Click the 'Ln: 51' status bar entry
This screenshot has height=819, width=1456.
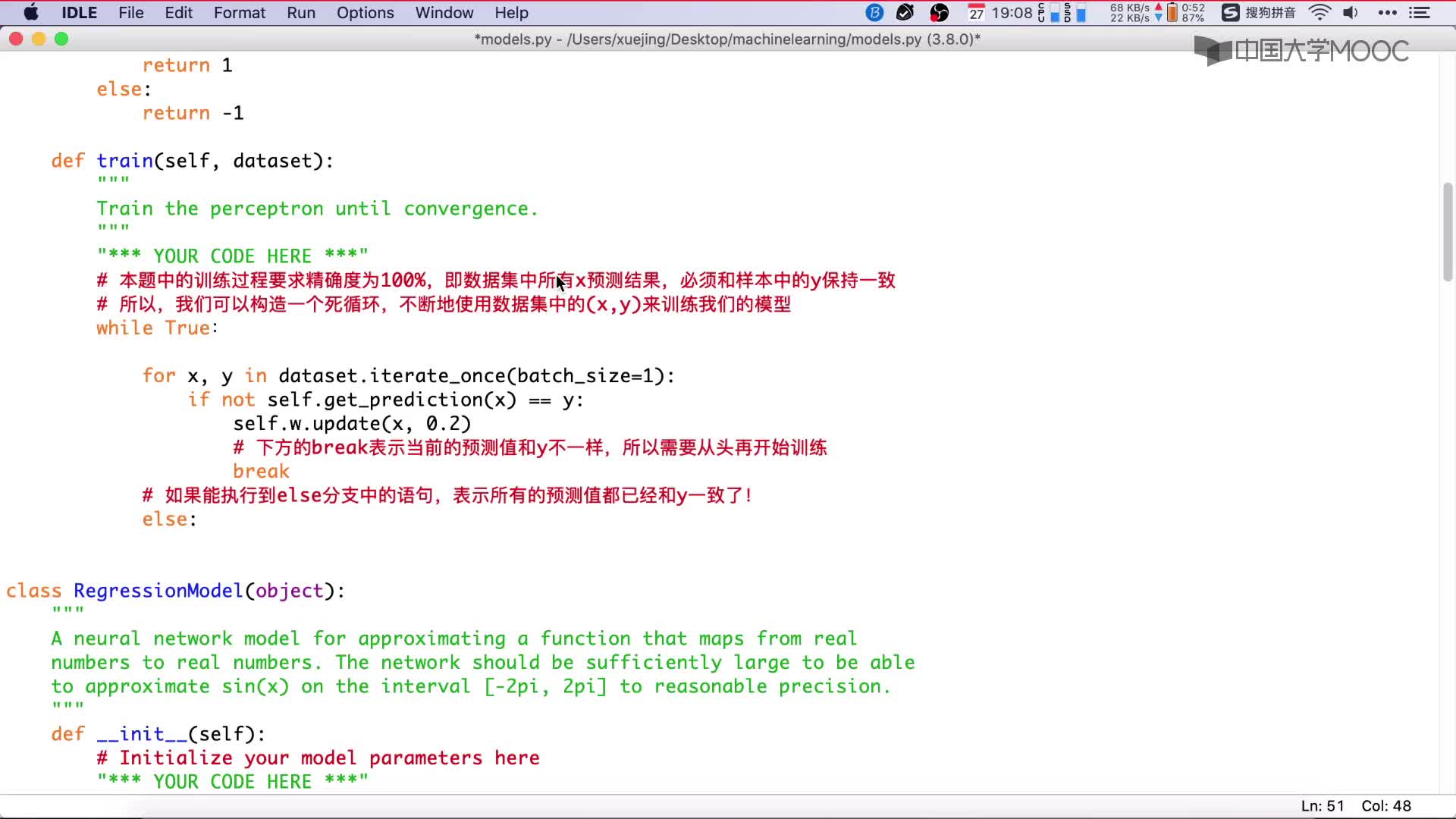1323,806
